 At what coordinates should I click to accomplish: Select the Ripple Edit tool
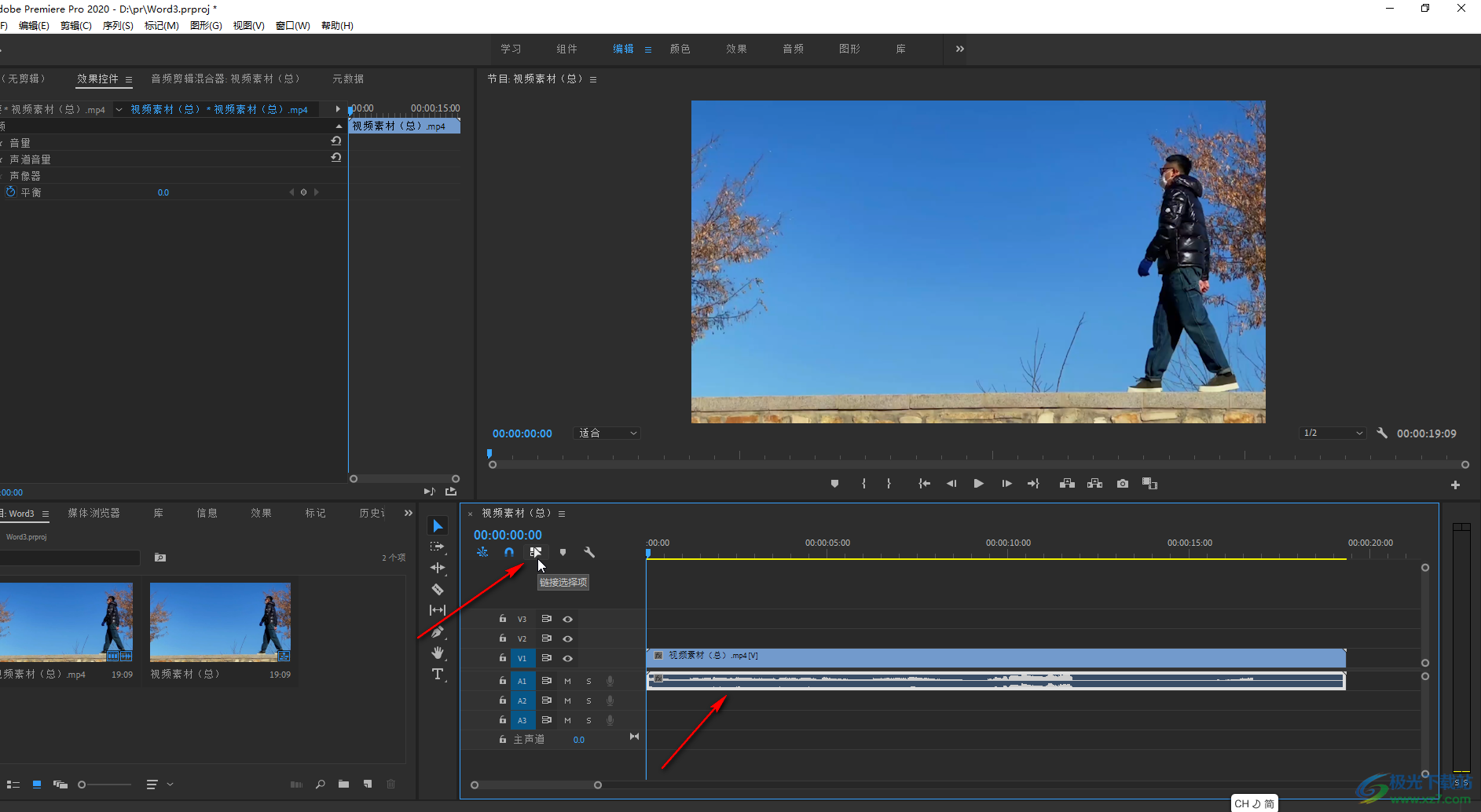[x=438, y=568]
